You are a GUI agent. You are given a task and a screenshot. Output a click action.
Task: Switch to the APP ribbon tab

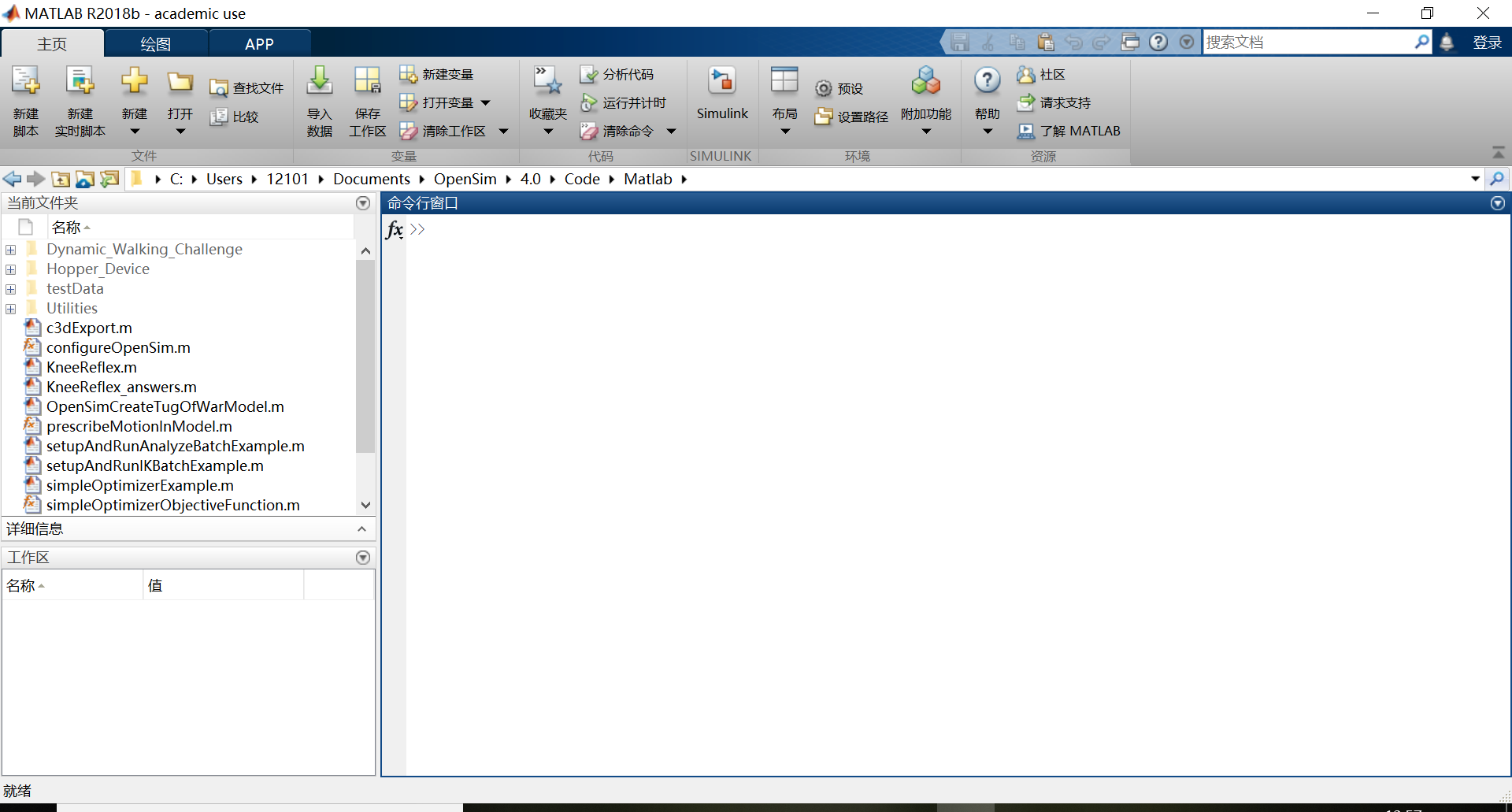coord(259,43)
